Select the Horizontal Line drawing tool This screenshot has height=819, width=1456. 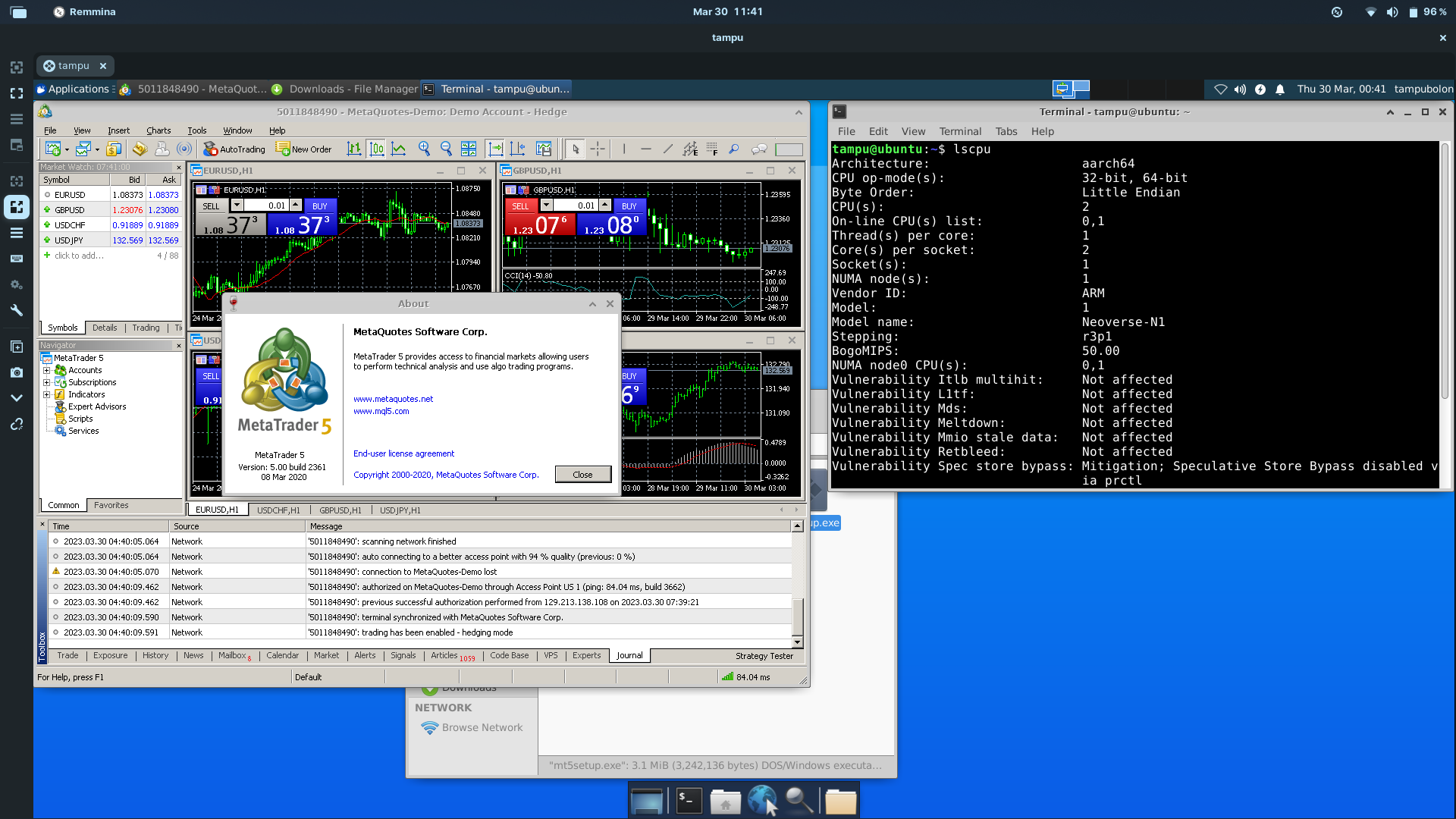pos(646,149)
